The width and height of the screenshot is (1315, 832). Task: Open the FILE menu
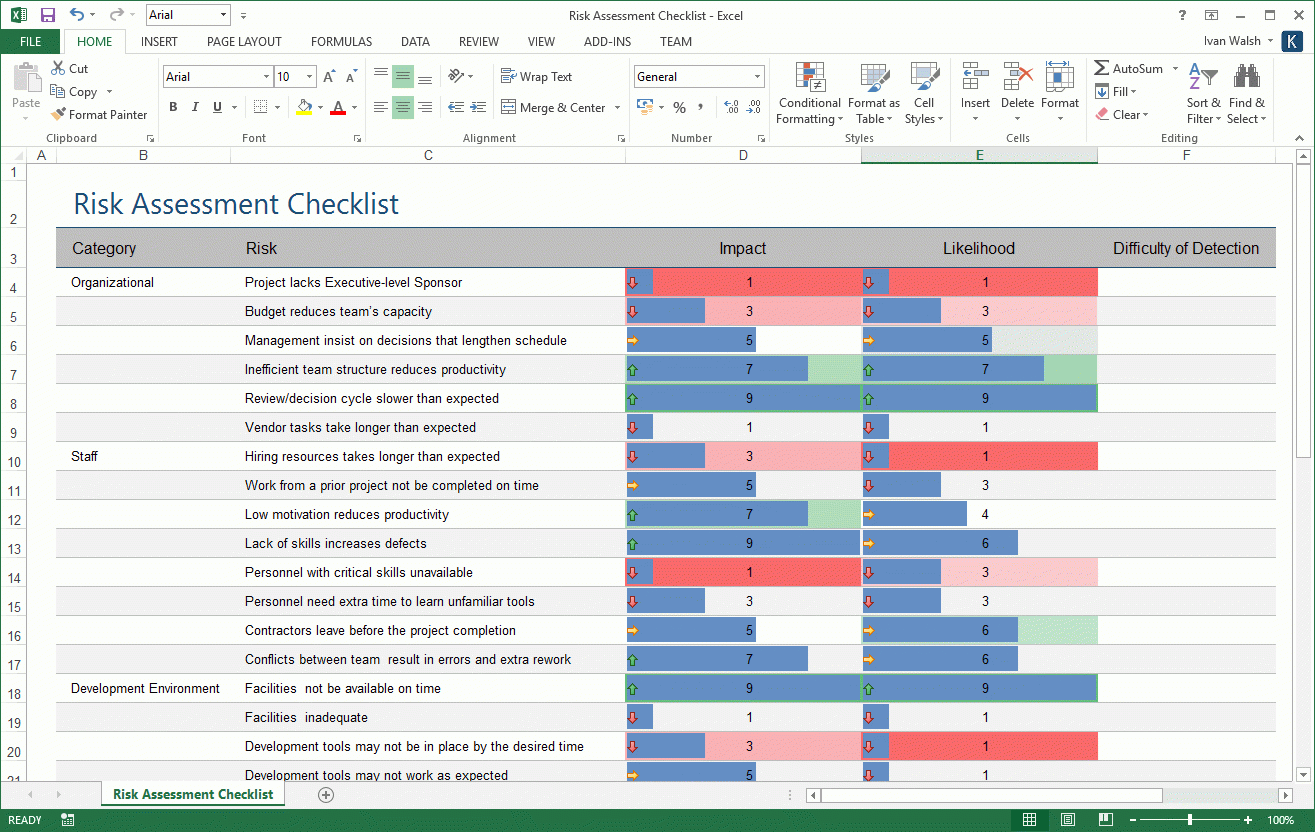[30, 41]
